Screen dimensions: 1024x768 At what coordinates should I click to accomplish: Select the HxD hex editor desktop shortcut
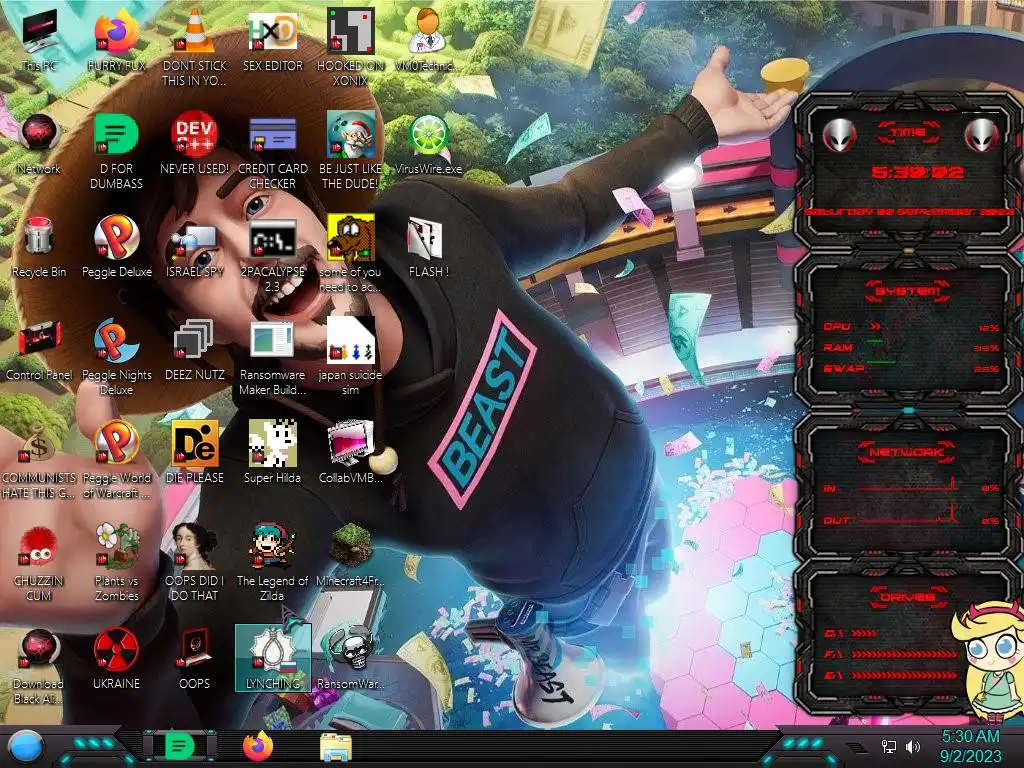click(272, 40)
